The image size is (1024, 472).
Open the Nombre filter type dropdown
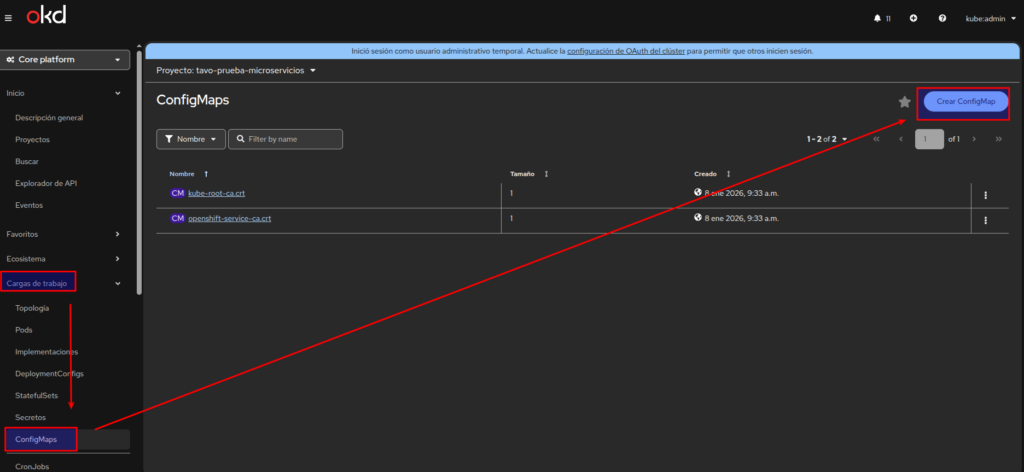190,139
